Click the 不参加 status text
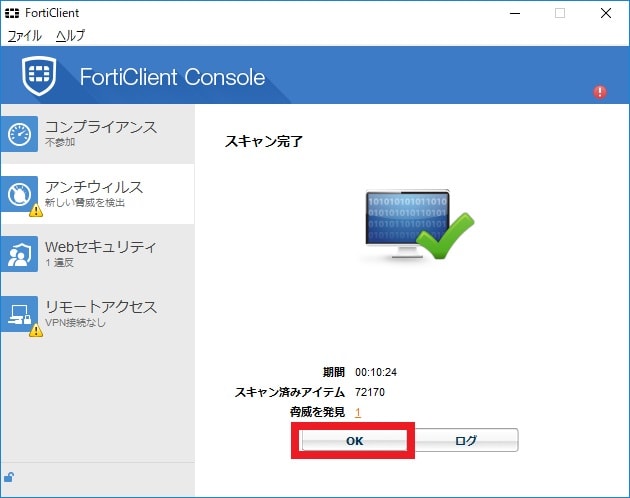This screenshot has width=630, height=498. [60, 142]
